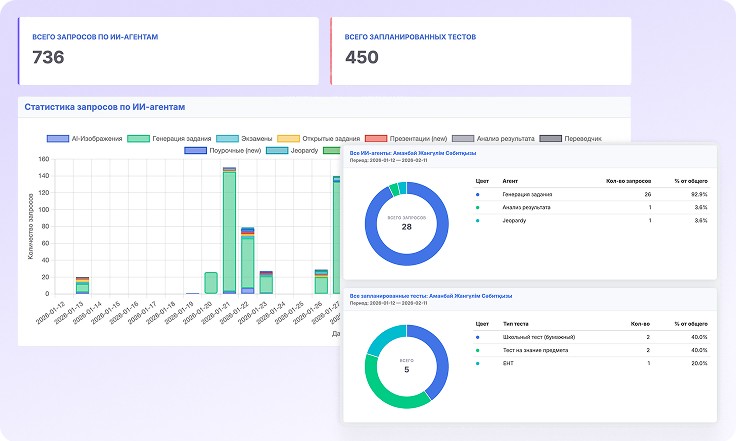Viewport: 738px width, 441px height.
Task: Open the 'Все ИИ-агенты' panel title link
Action: tap(413, 153)
